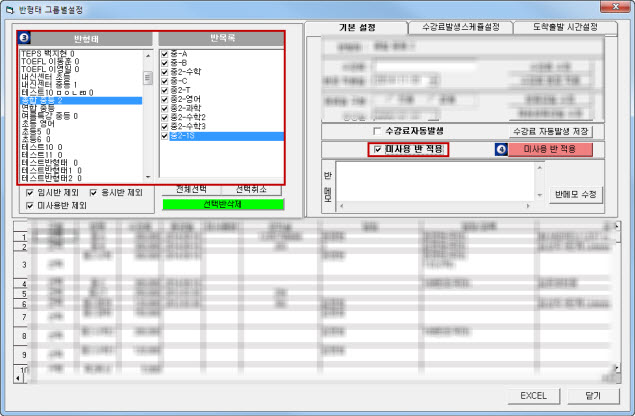This screenshot has width=635, height=416.
Task: Uncheck the 중2-영어 class checkbox
Action: [164, 100]
